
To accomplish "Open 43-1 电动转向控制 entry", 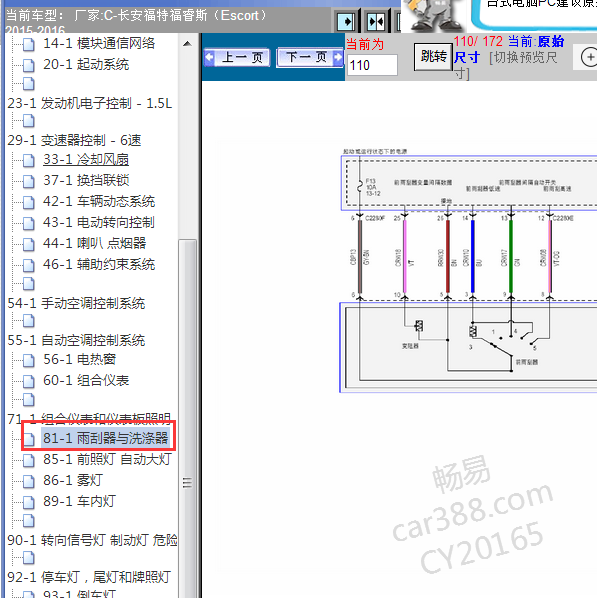I will coord(99,222).
